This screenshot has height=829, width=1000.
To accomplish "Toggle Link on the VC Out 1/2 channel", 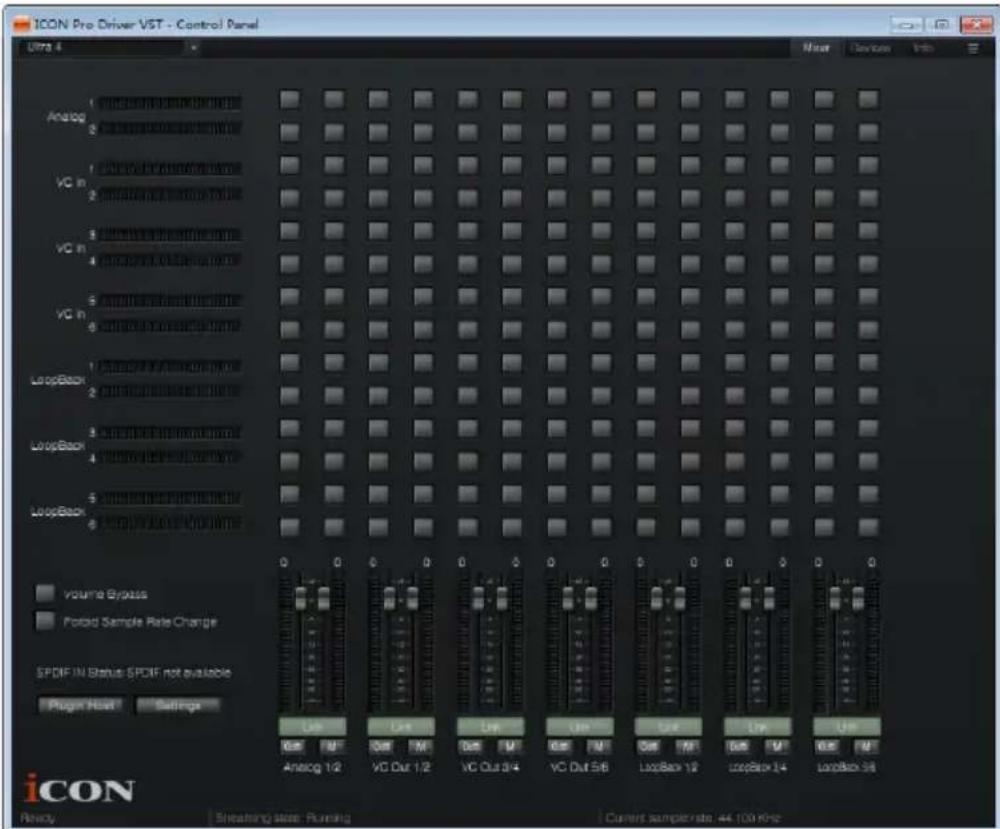I will coord(401,726).
